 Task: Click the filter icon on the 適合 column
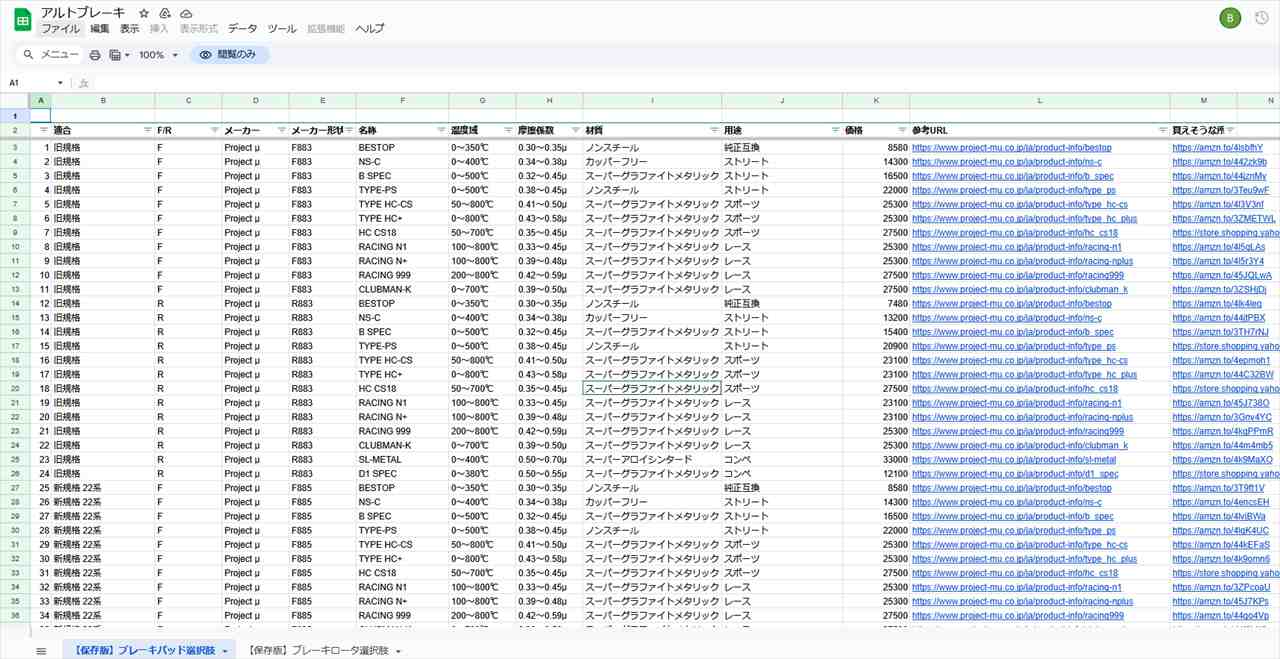148,131
